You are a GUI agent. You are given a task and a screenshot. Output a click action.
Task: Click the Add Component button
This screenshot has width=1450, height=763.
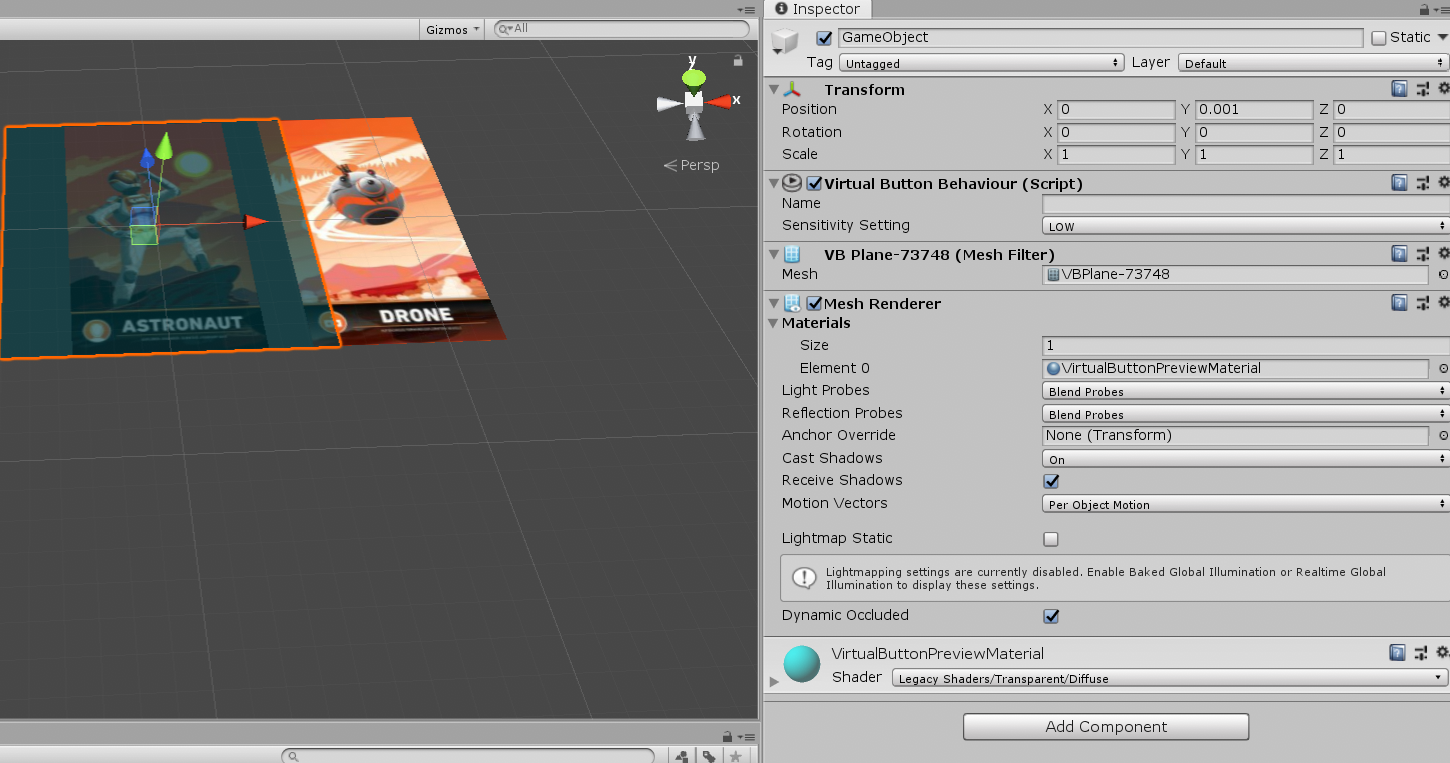[1105, 727]
